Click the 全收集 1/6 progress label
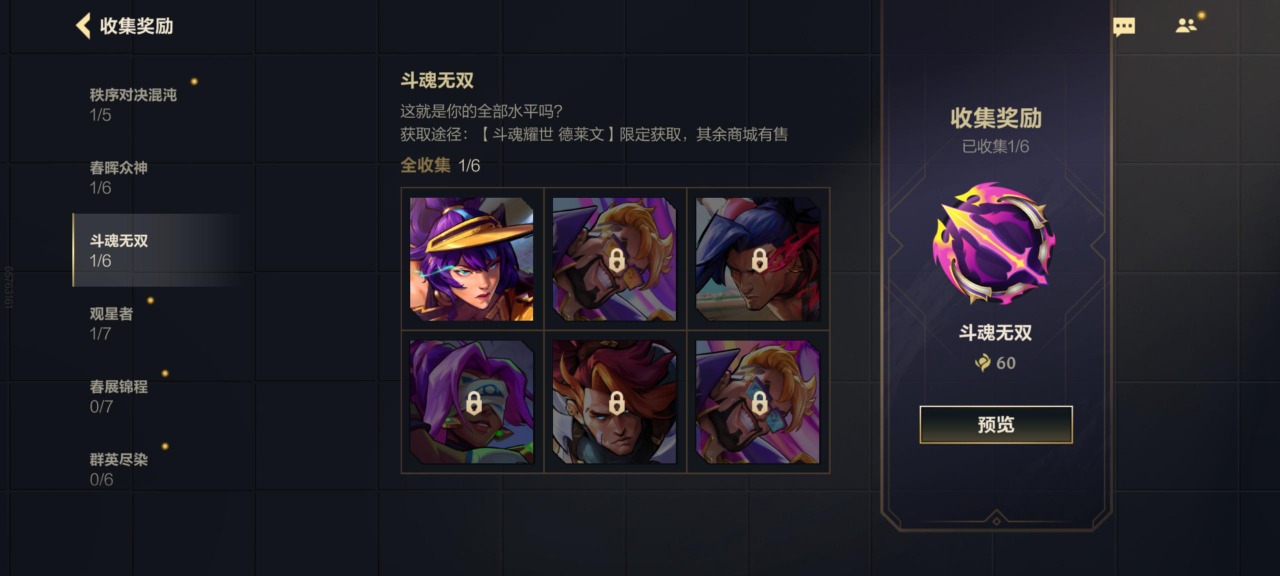The height and width of the screenshot is (576, 1280). pyautogui.click(x=440, y=165)
